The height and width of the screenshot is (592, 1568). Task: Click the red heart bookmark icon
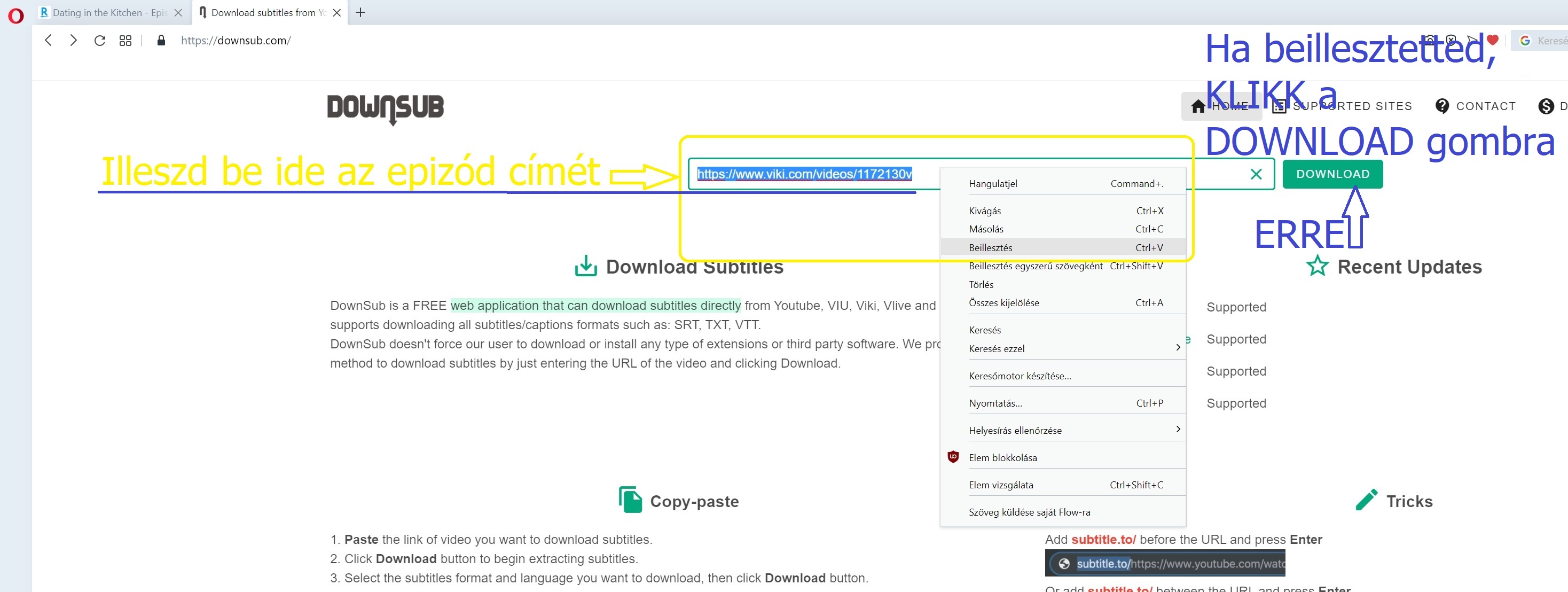pos(1493,40)
